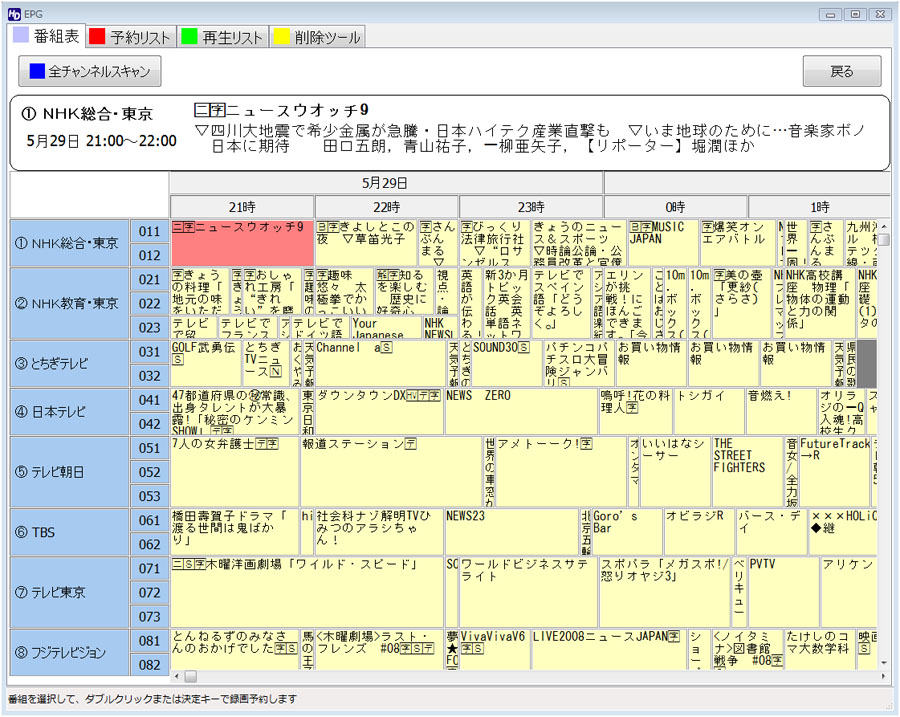
Task: Select channel ③ とちぎテレビ
Action: pyautogui.click(x=69, y=363)
